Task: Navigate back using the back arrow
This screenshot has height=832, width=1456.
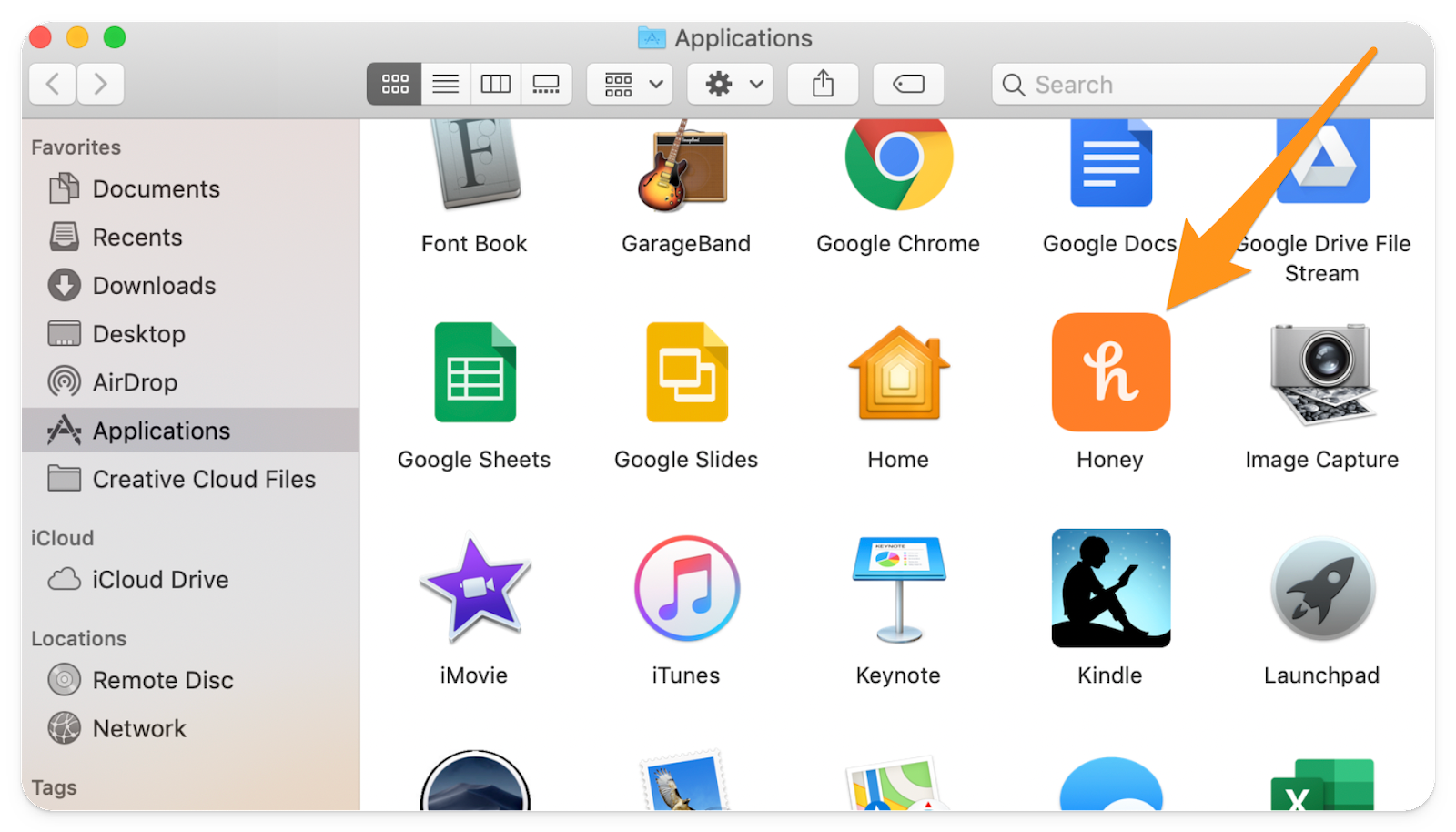Action: 52,84
